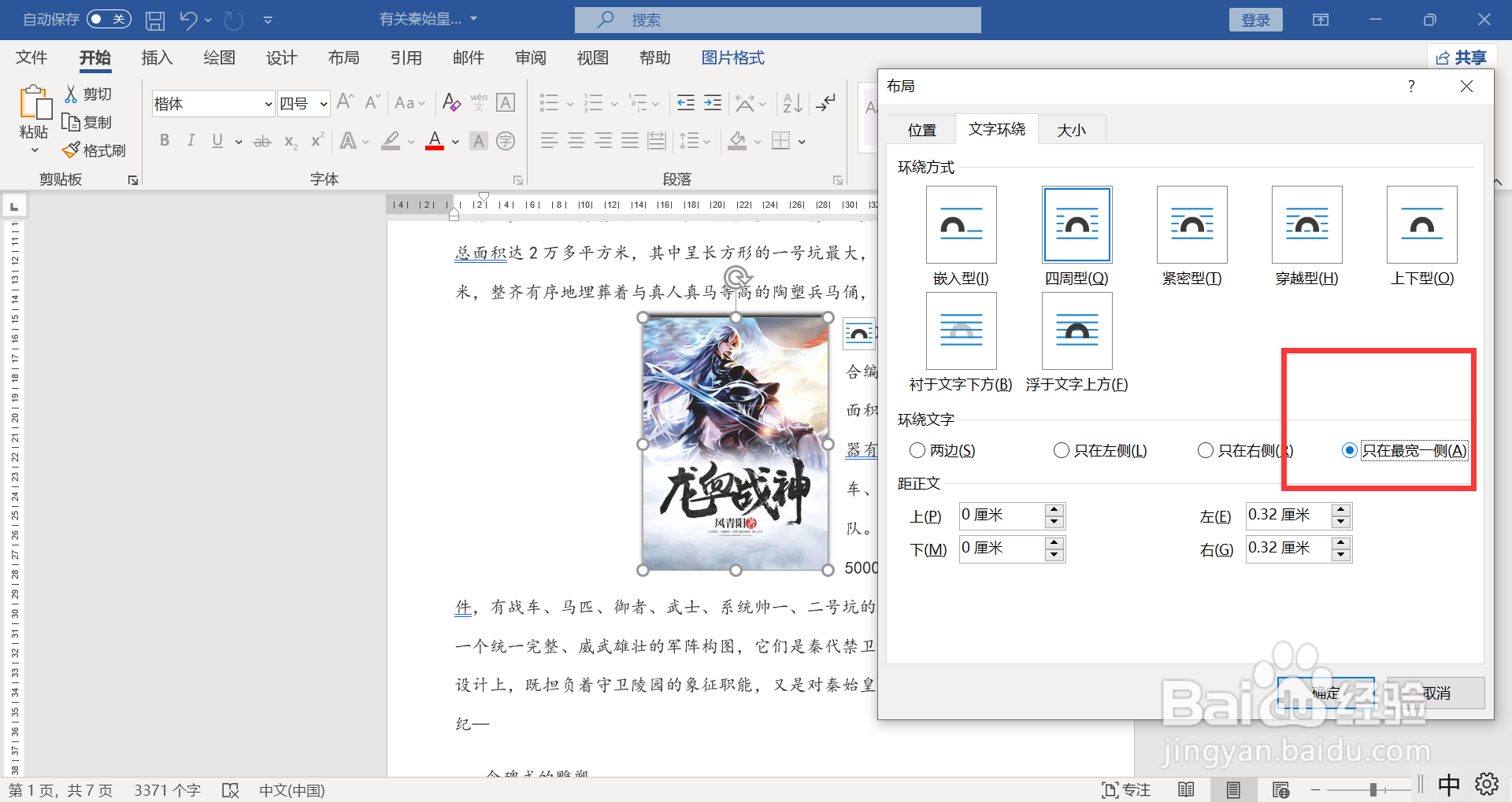Click the Format Painter brush
Image resolution: width=1512 pixels, height=802 pixels.
click(x=71, y=150)
